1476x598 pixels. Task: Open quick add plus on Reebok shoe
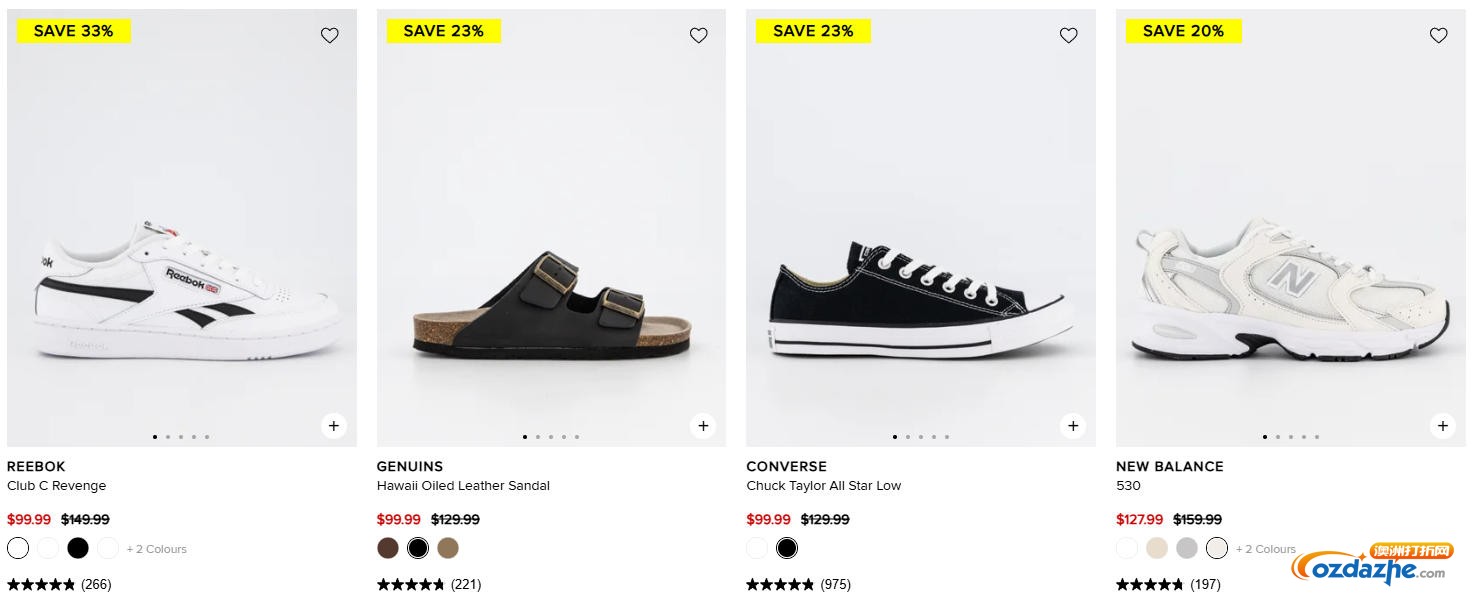(x=333, y=426)
